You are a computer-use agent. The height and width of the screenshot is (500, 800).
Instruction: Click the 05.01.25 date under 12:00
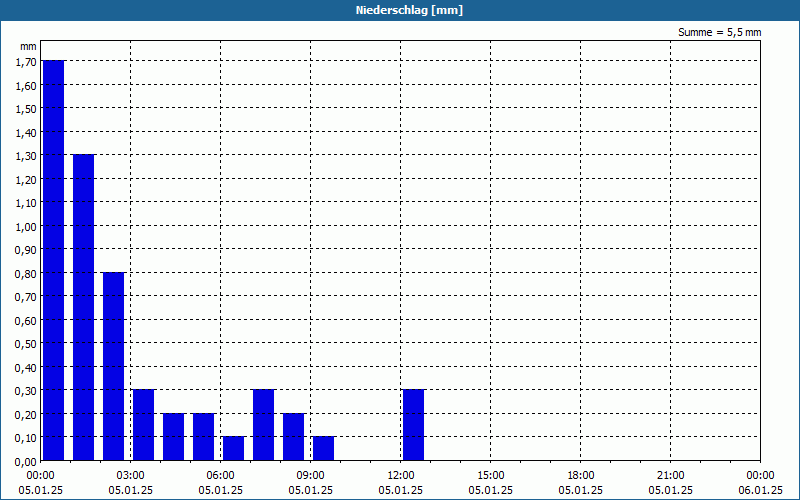401,490
